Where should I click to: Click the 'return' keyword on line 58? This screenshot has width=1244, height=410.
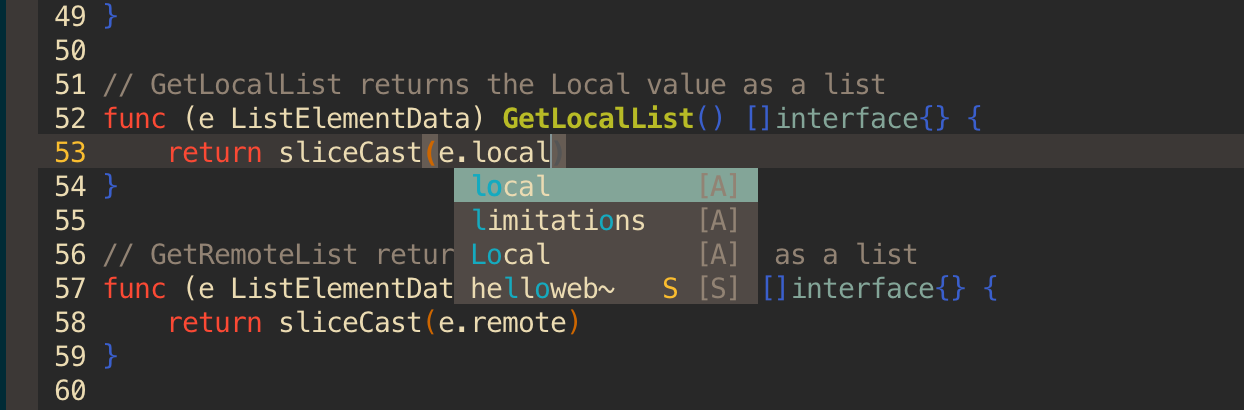click(x=215, y=322)
